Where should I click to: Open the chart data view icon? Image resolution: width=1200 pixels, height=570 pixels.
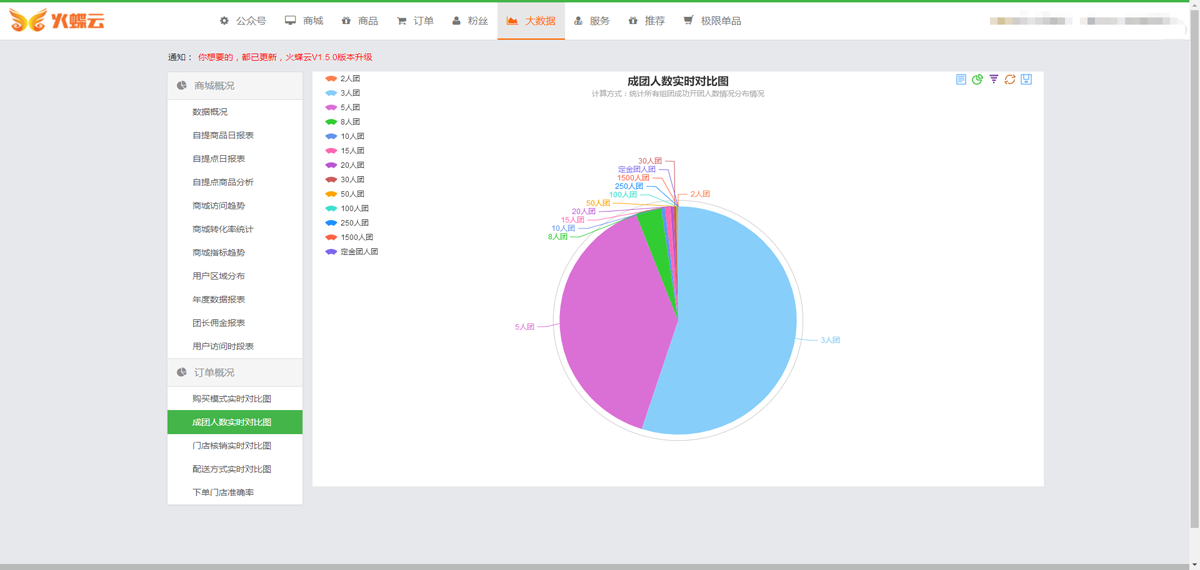[x=961, y=79]
